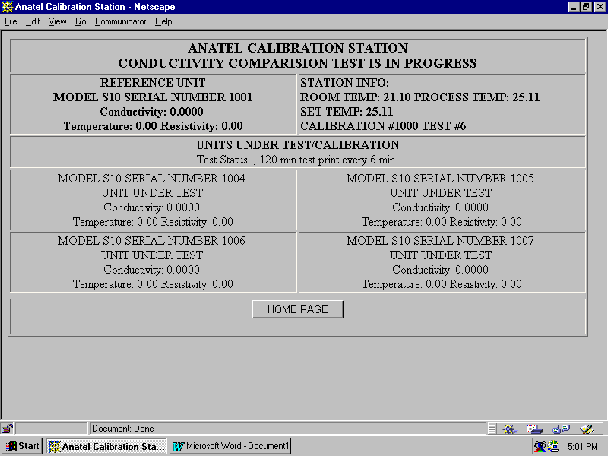The height and width of the screenshot is (456, 608).
Task: Click 'MODEL S10 SERIAL NUMBER 1005' text
Action: pos(440,178)
